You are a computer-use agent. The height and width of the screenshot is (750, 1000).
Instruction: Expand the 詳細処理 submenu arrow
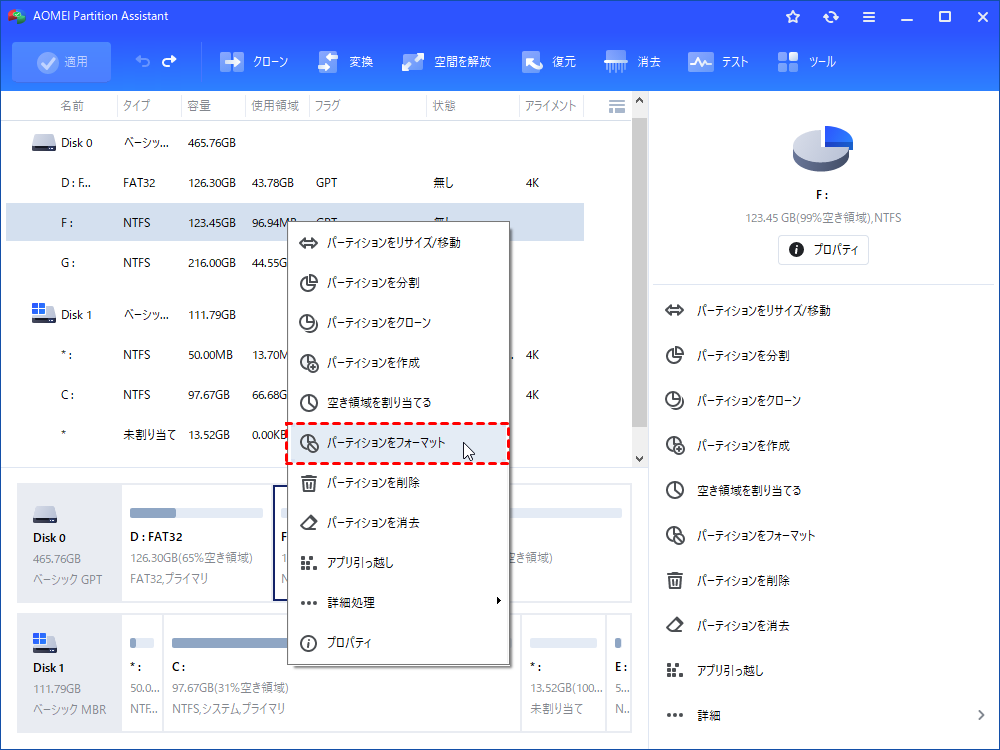(498, 601)
